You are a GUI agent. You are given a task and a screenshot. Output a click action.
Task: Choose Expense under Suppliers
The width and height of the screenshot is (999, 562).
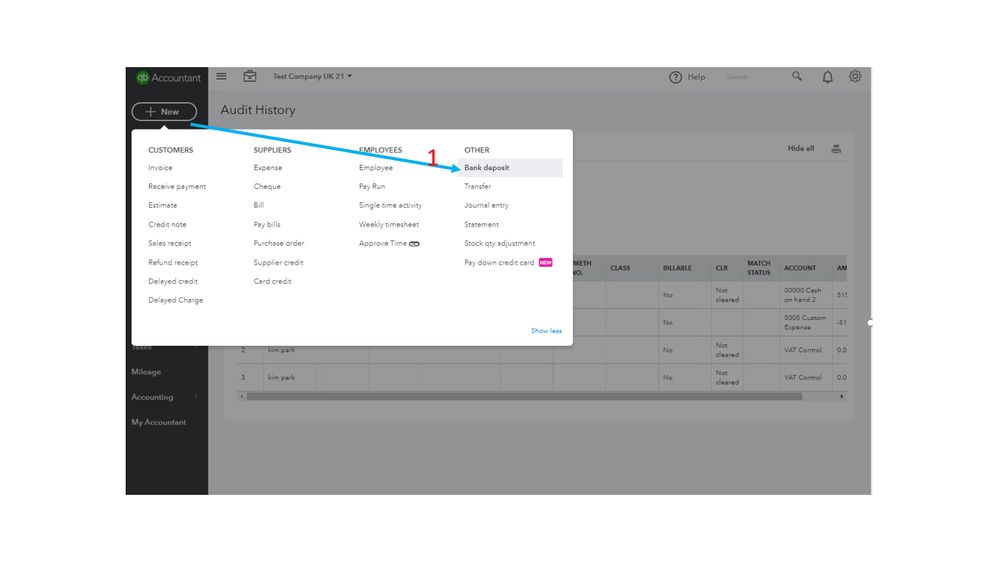(x=268, y=168)
